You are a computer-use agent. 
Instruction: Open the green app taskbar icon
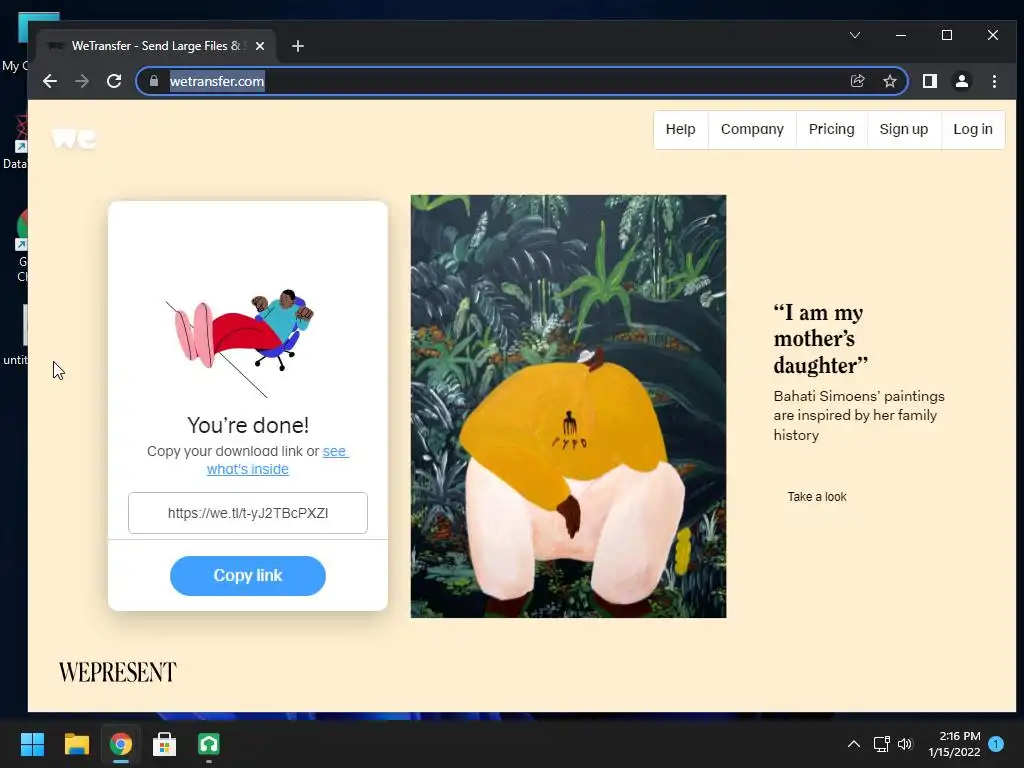click(x=209, y=744)
